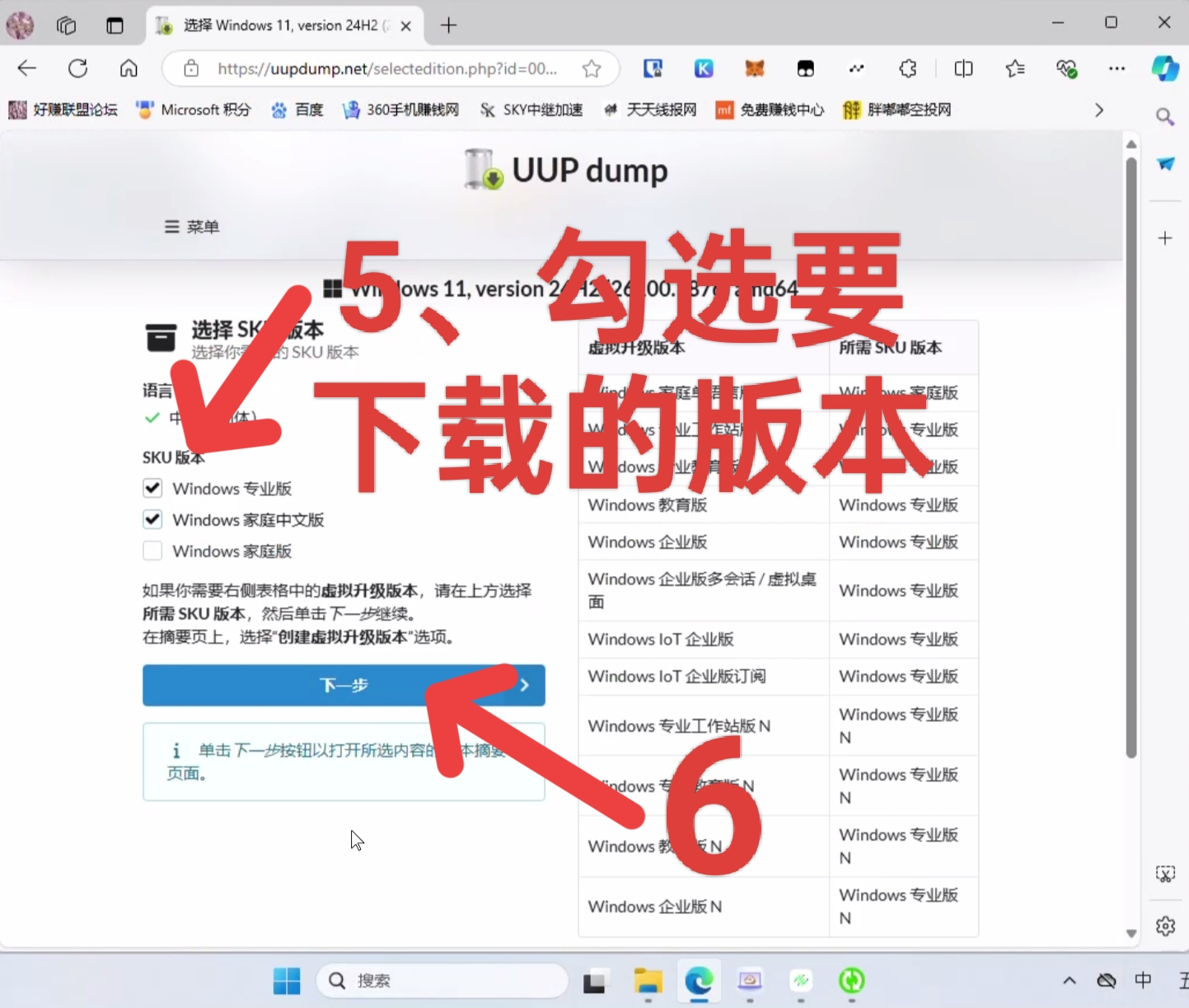Screen dimensions: 1189x1008
Task: Click the browser back arrow
Action: coord(27,68)
